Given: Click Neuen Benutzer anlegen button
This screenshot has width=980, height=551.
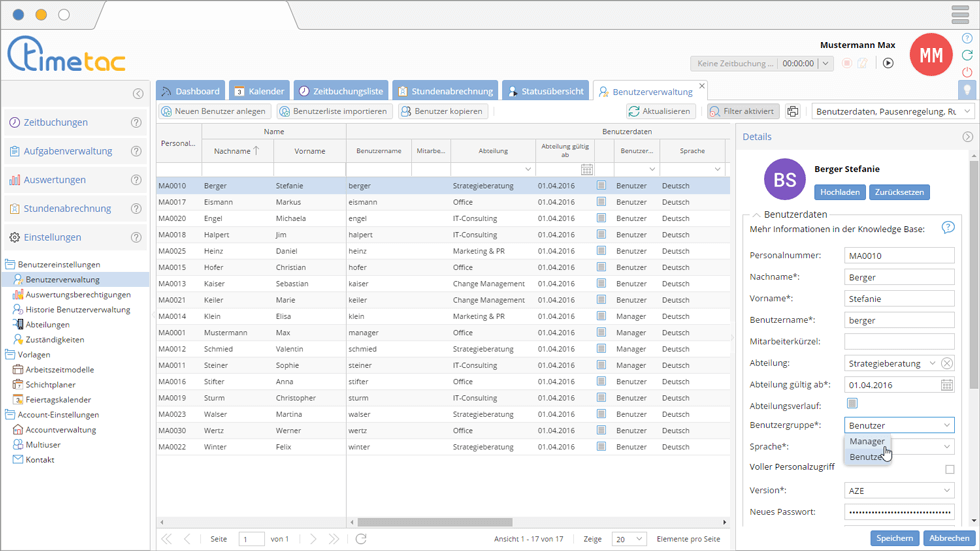Looking at the screenshot, I should tap(213, 111).
